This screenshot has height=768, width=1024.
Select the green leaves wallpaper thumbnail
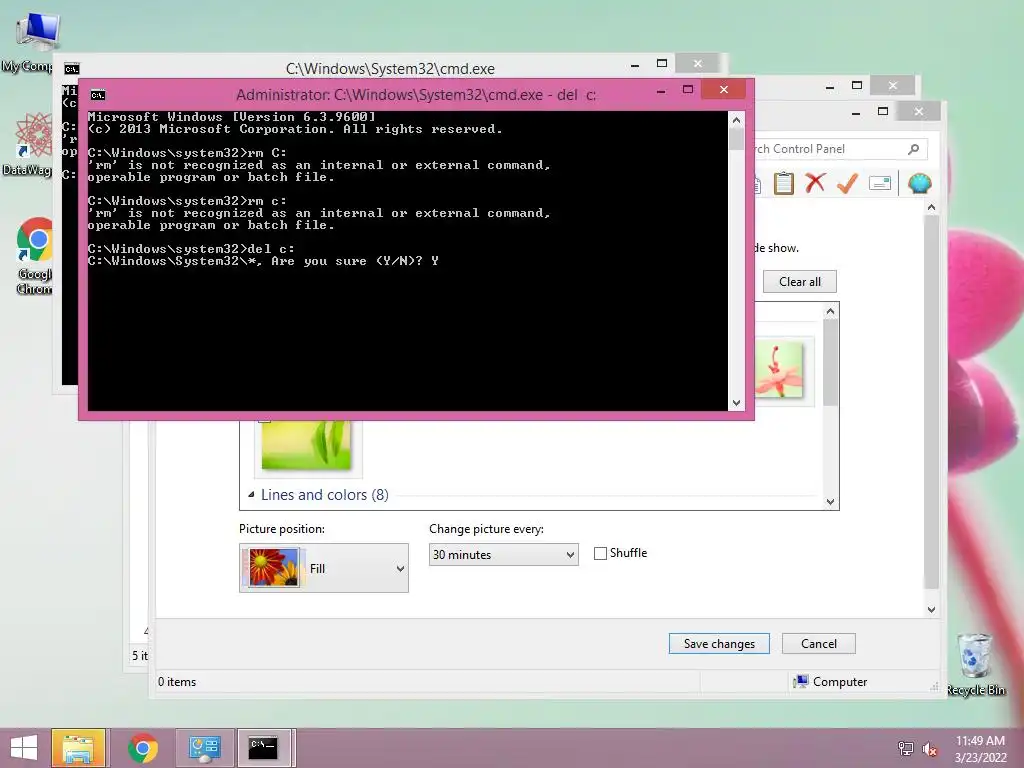click(x=306, y=445)
